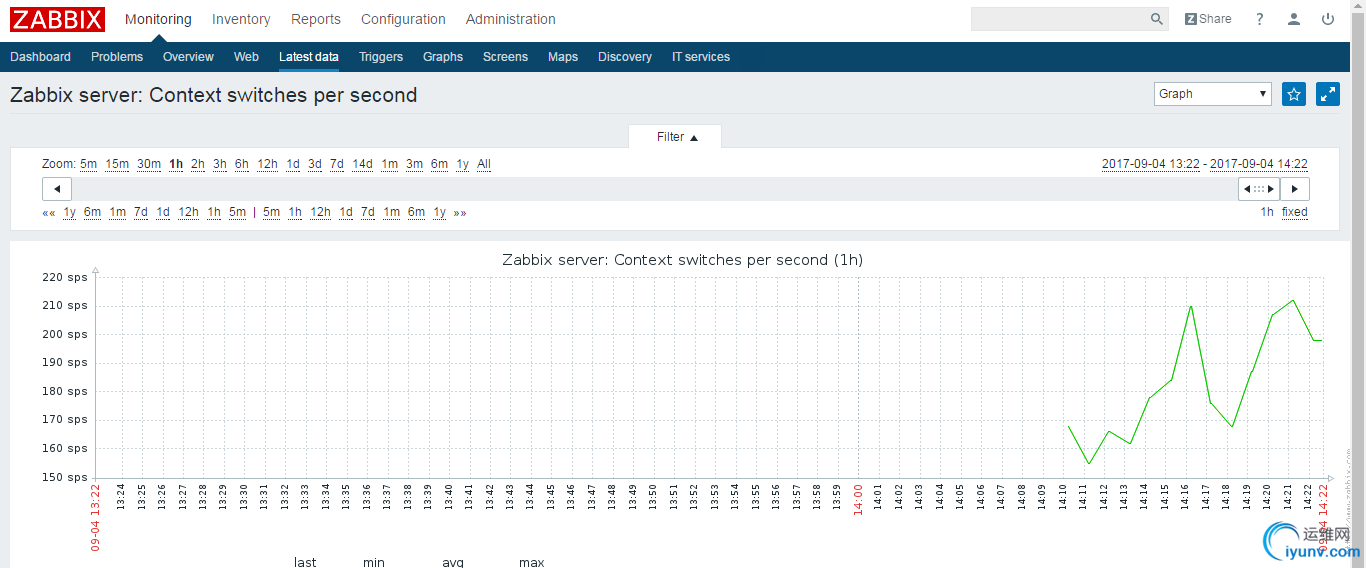Set zoom to 14d
1366x568 pixels.
coord(363,164)
